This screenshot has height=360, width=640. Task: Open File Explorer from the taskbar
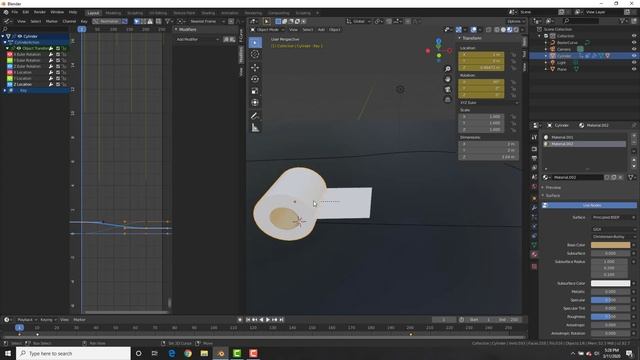tap(204, 353)
